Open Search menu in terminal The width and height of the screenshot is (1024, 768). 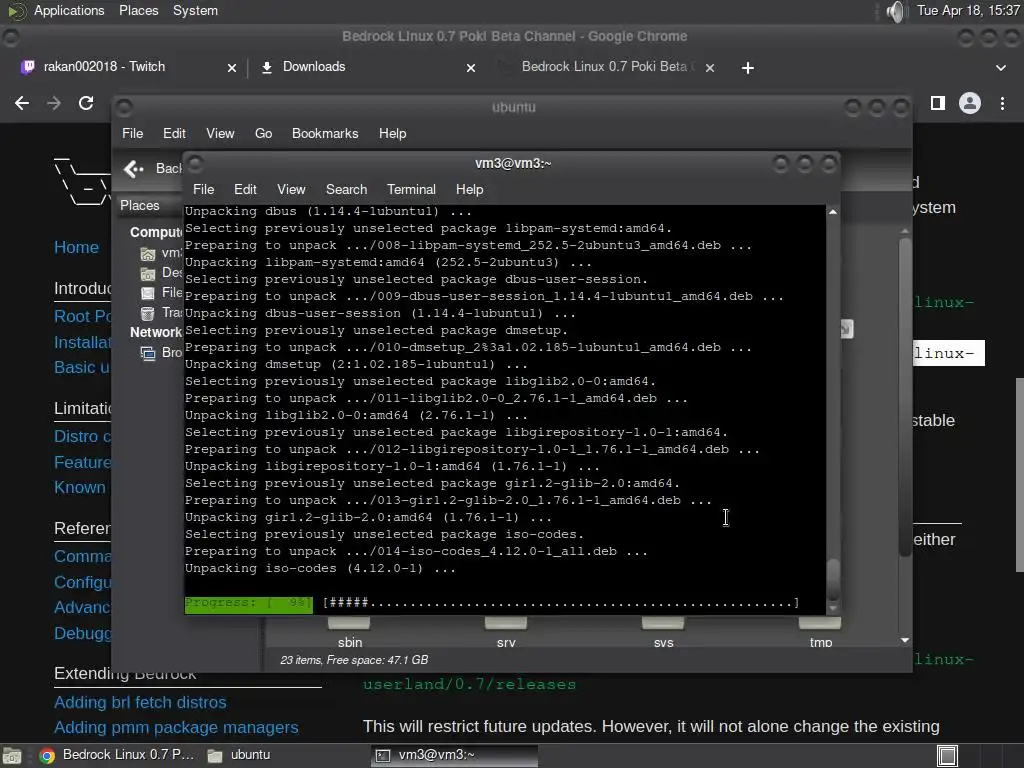(x=346, y=189)
